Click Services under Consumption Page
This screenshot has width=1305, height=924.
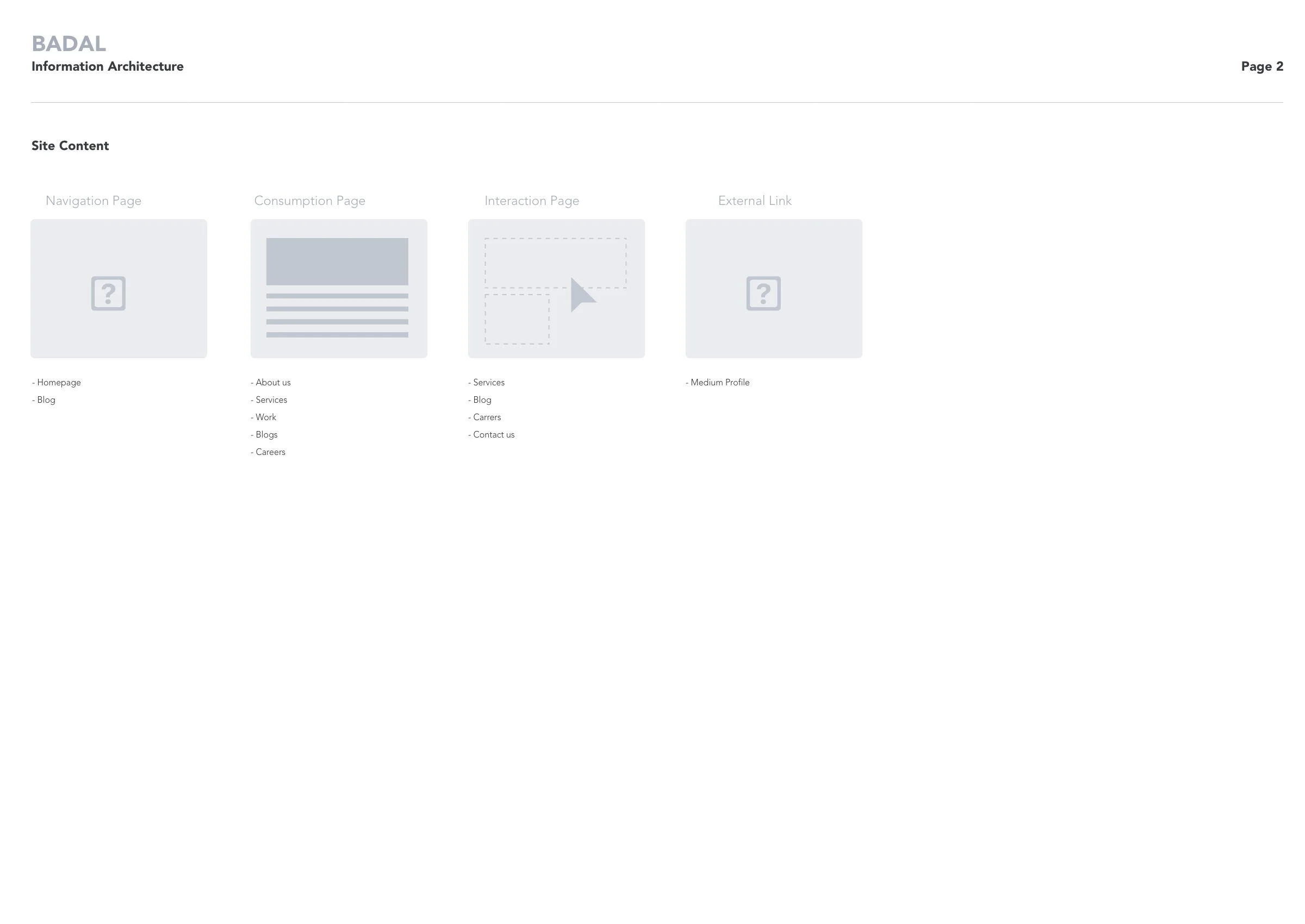click(269, 400)
